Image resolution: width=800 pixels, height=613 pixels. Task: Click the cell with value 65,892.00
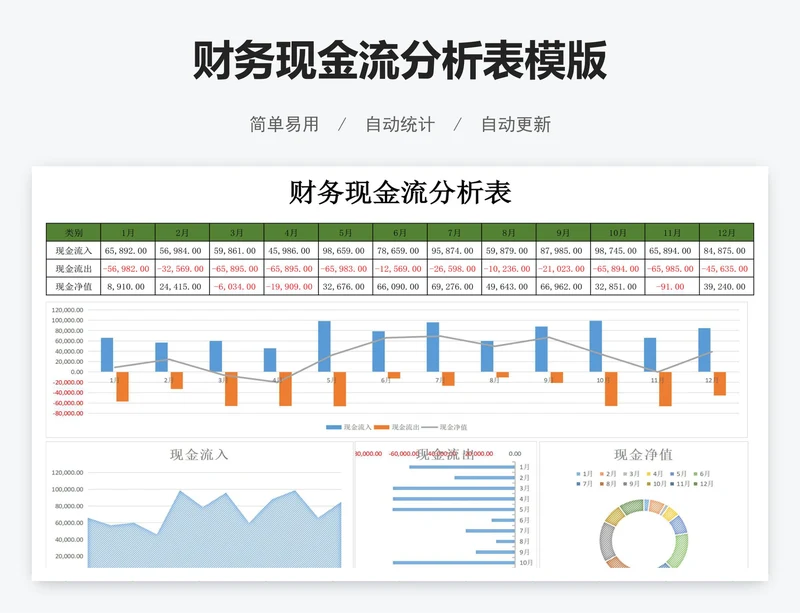click(x=128, y=251)
